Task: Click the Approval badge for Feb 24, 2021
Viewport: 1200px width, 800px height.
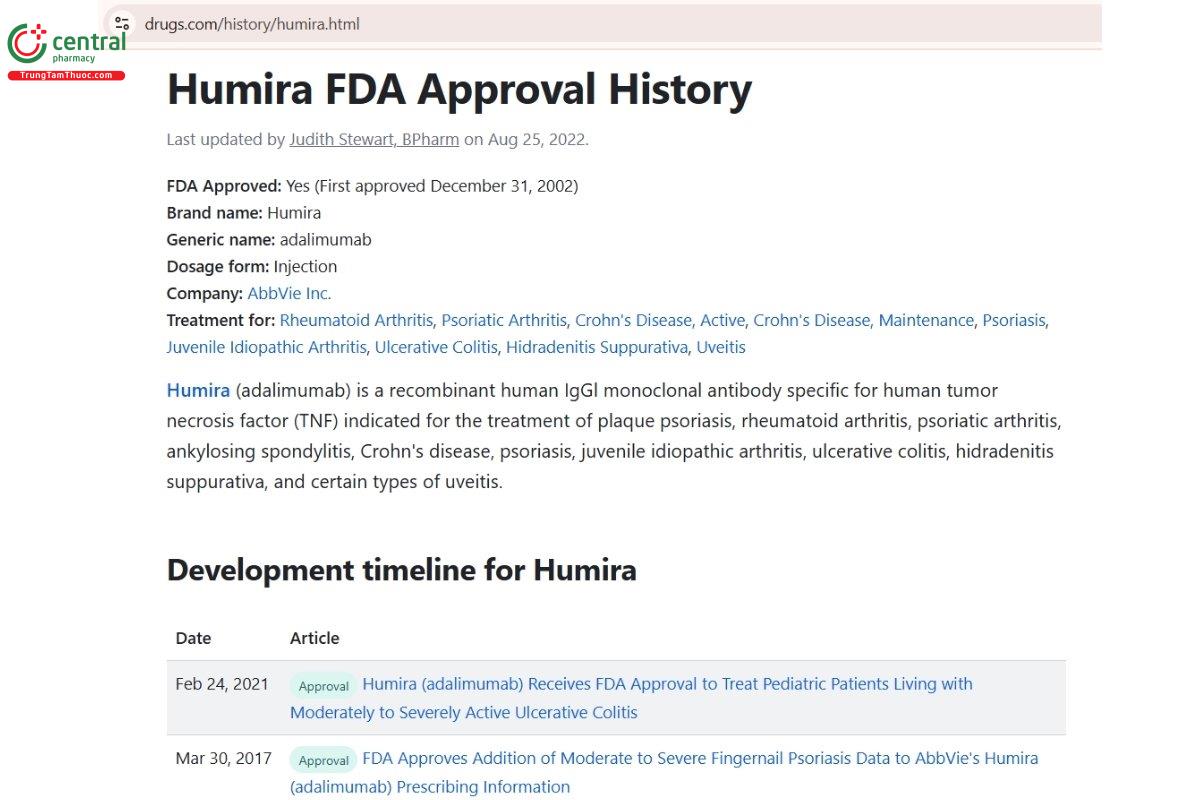Action: (x=323, y=686)
